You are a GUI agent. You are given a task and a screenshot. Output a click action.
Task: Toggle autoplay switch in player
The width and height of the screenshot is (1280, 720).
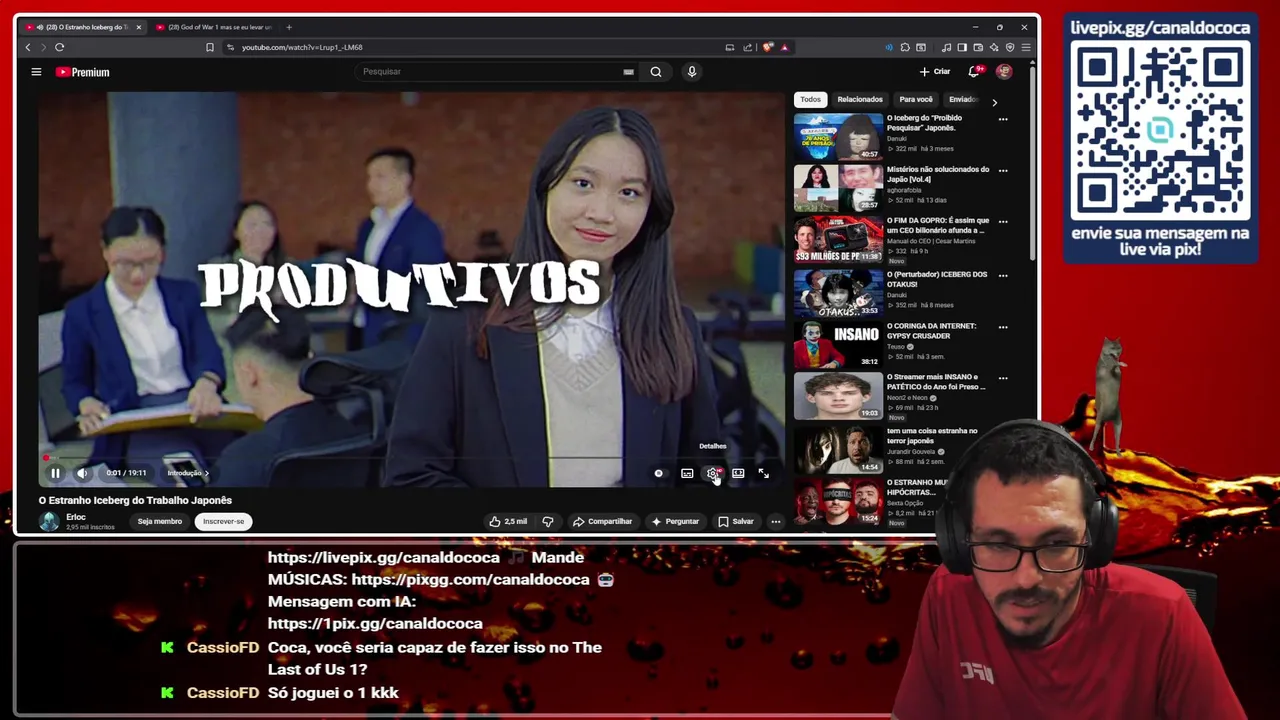point(658,473)
